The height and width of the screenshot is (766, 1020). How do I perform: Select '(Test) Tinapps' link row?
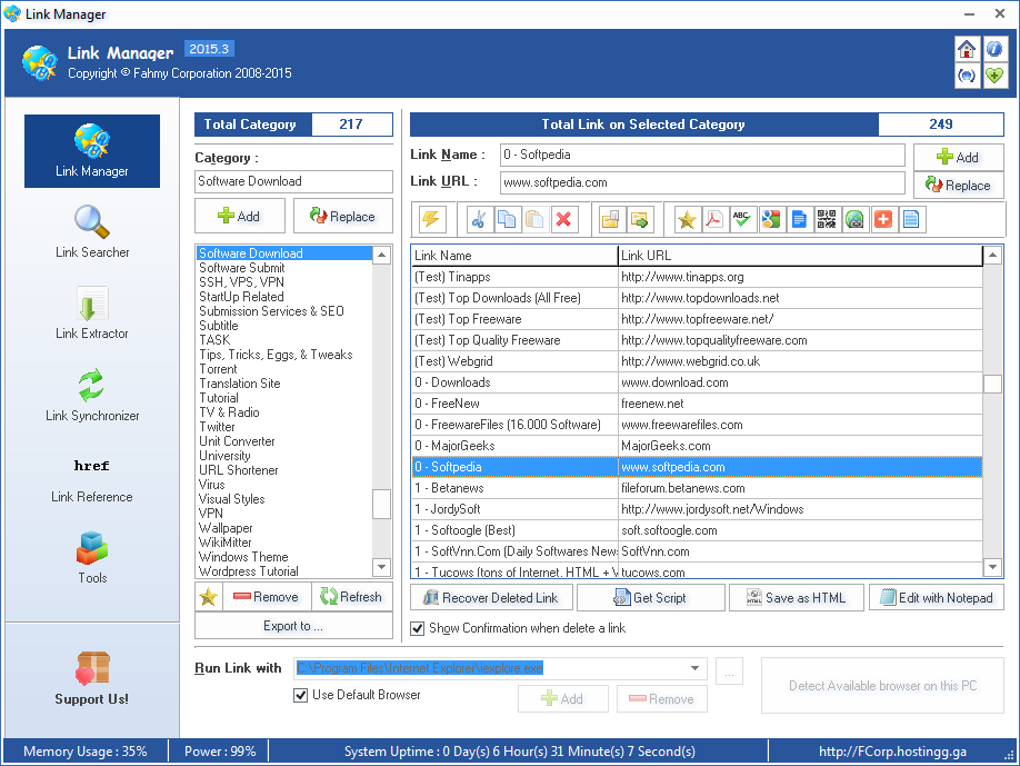pos(697,277)
